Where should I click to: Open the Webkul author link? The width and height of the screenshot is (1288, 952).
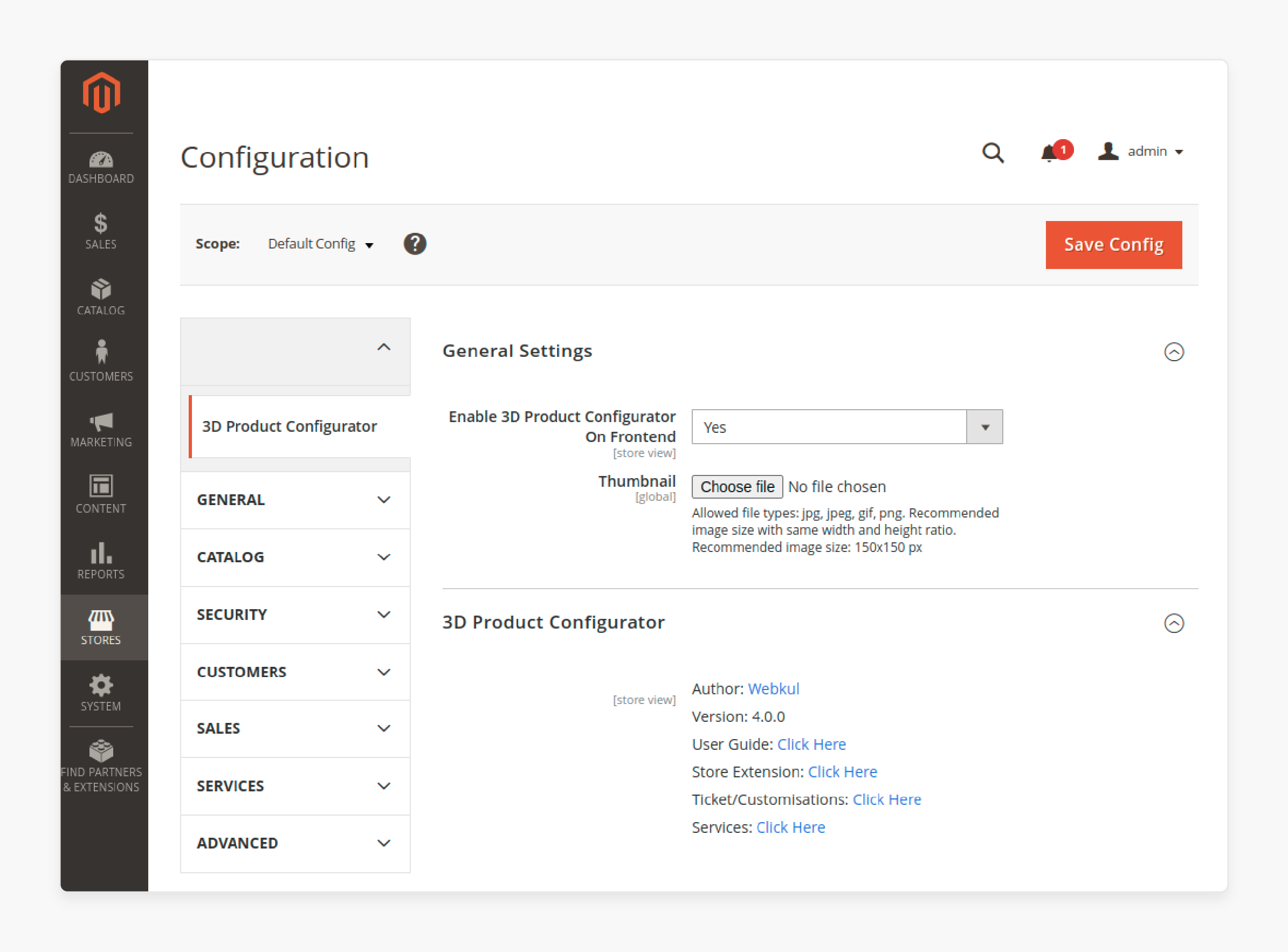click(x=773, y=688)
